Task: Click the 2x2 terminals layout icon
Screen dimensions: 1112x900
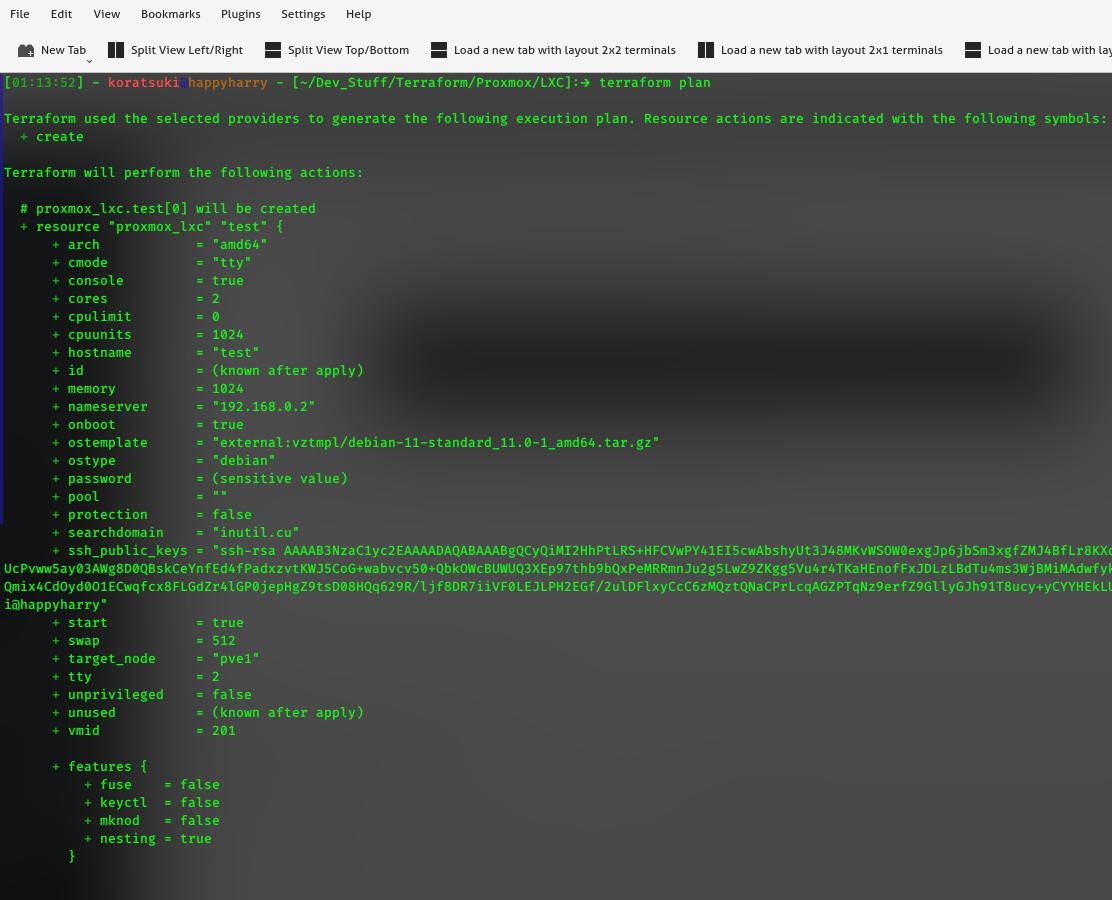Action: point(439,50)
